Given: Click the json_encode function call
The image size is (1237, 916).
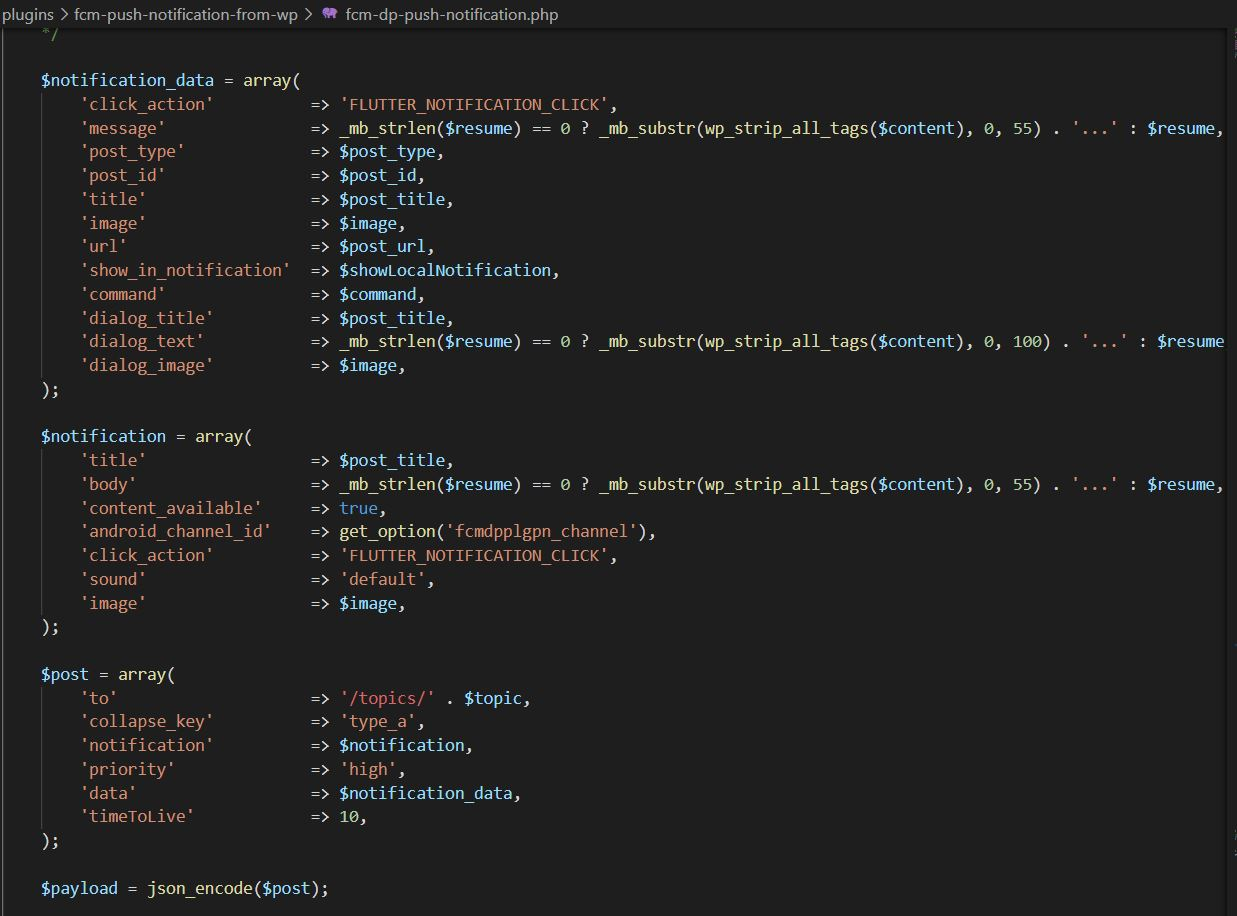Looking at the screenshot, I should click(200, 888).
